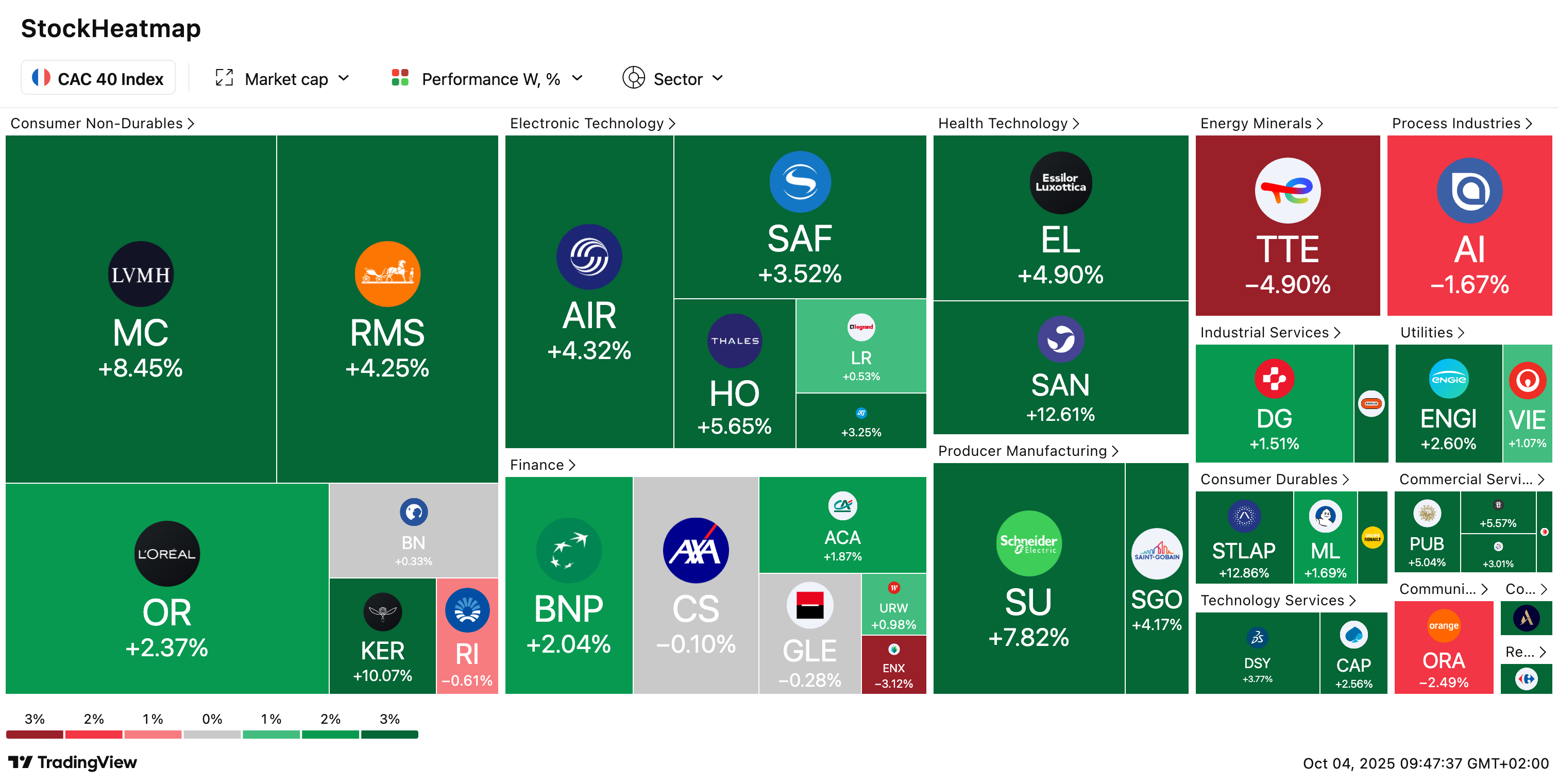
Task: Click the gray 0% legend swatch
Action: click(x=212, y=735)
